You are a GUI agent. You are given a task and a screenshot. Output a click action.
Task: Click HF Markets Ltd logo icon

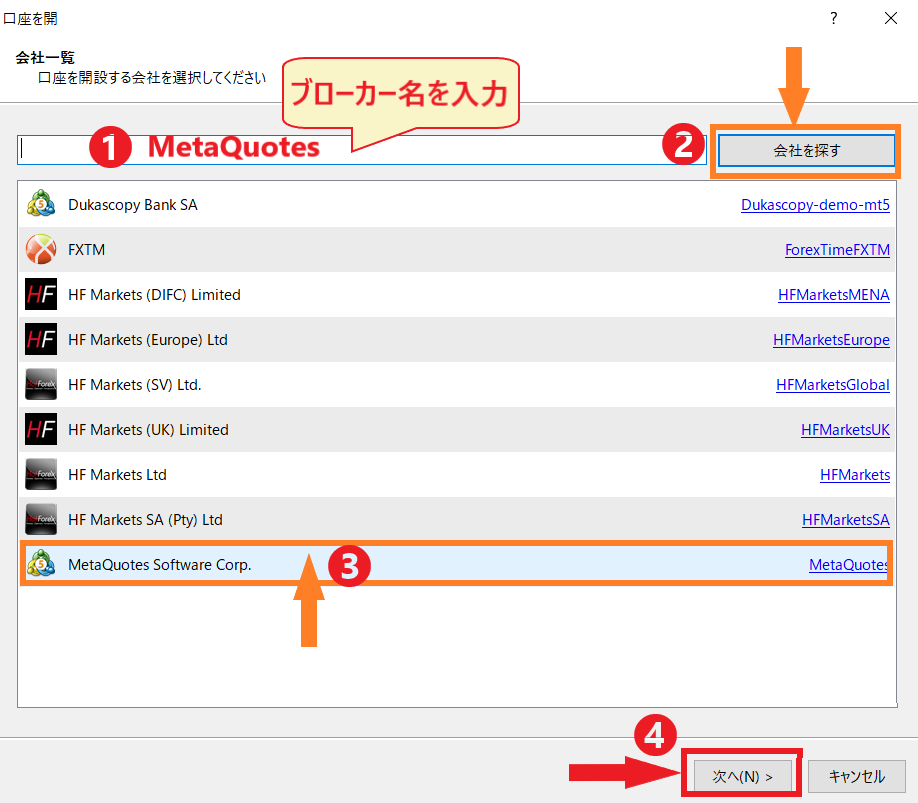click(40, 475)
